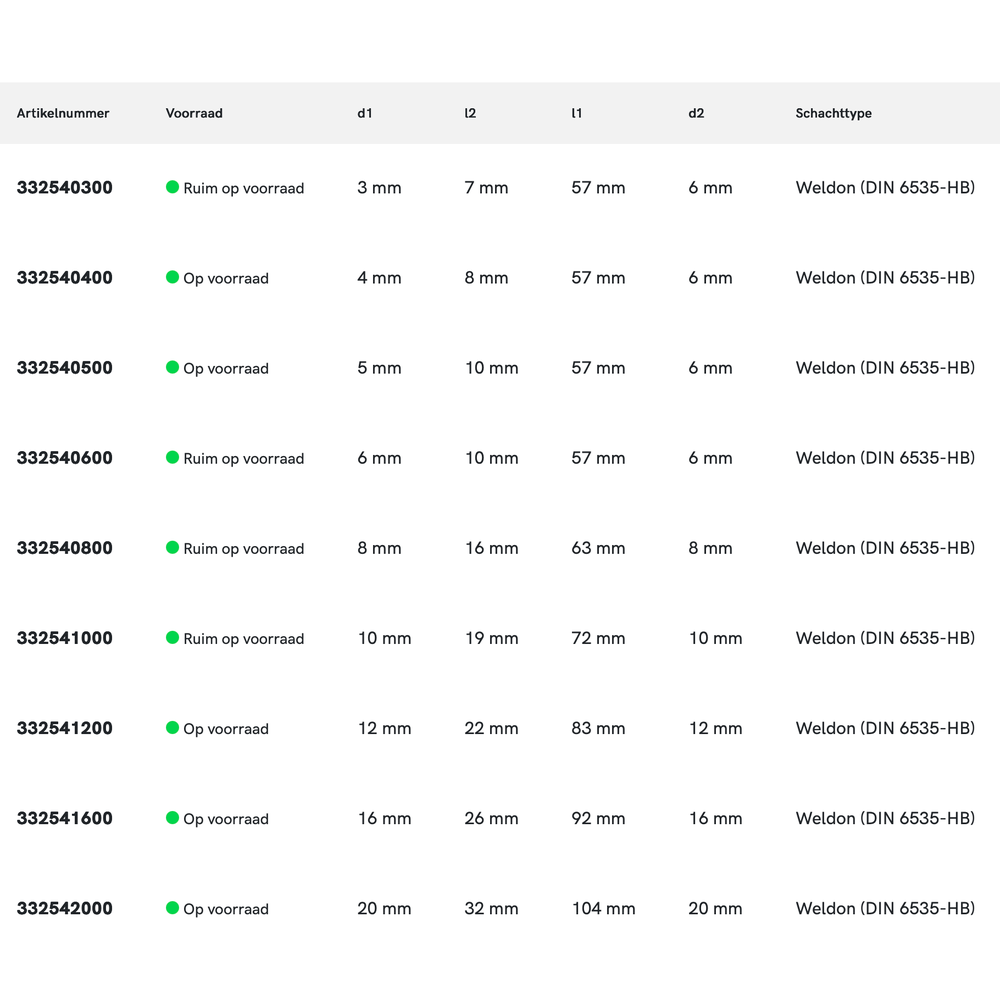This screenshot has height=1000, width=1000.
Task: Click green stock dot for 332542000
Action: (172, 907)
